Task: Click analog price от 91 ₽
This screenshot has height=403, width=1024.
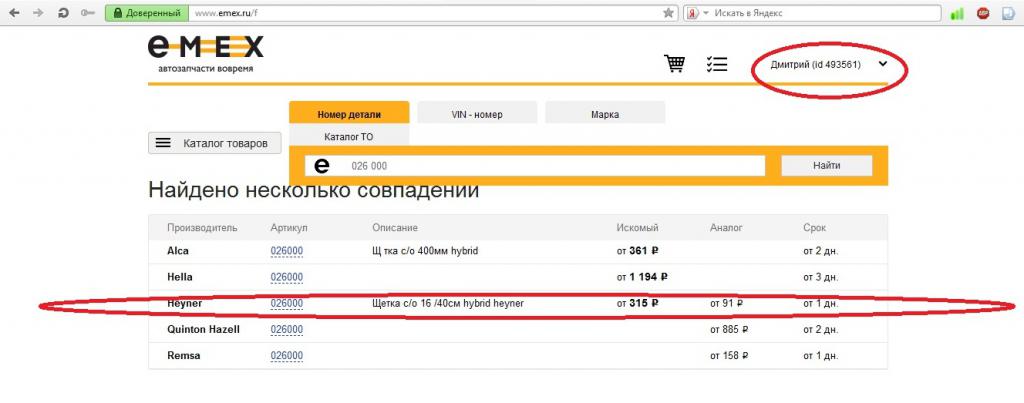Action: [x=726, y=303]
